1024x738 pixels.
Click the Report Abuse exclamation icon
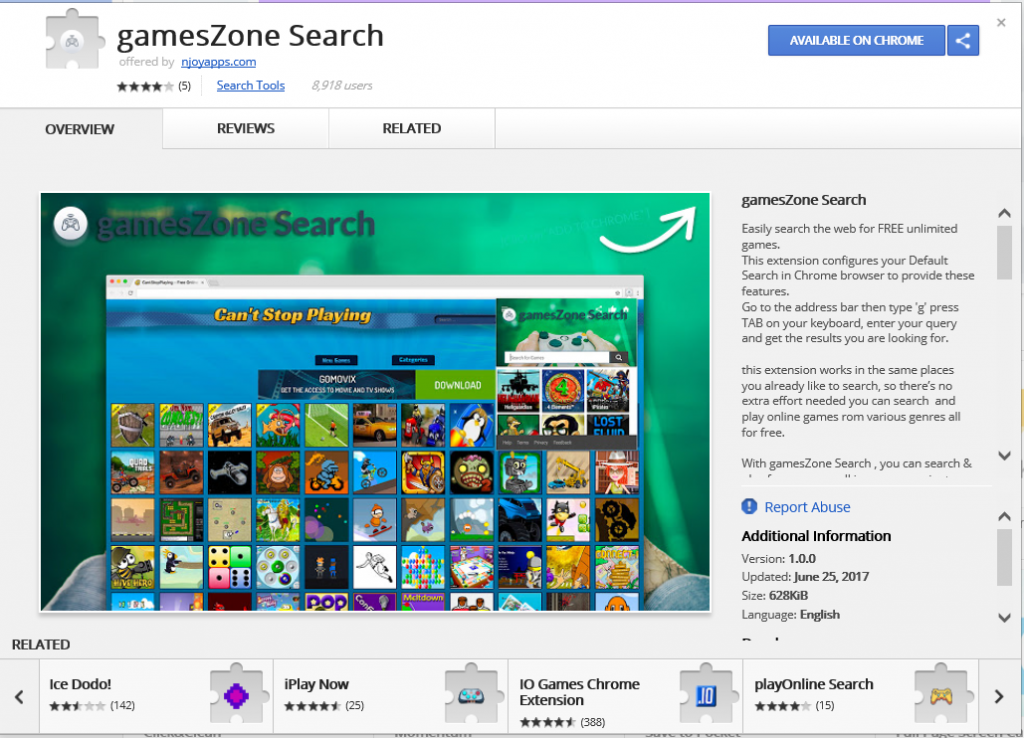[749, 506]
